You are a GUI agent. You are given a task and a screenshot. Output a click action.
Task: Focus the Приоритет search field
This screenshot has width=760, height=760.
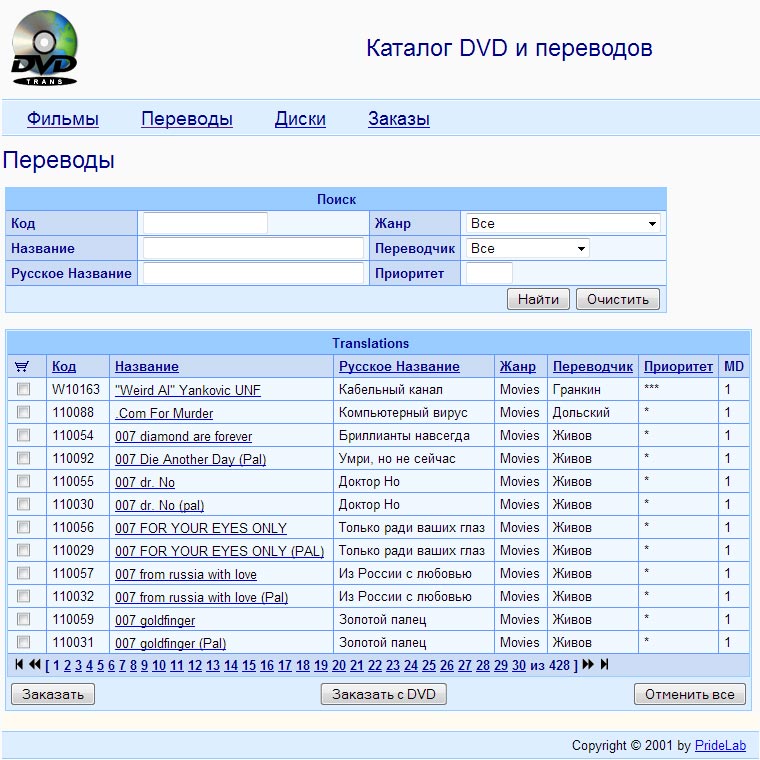pos(489,273)
